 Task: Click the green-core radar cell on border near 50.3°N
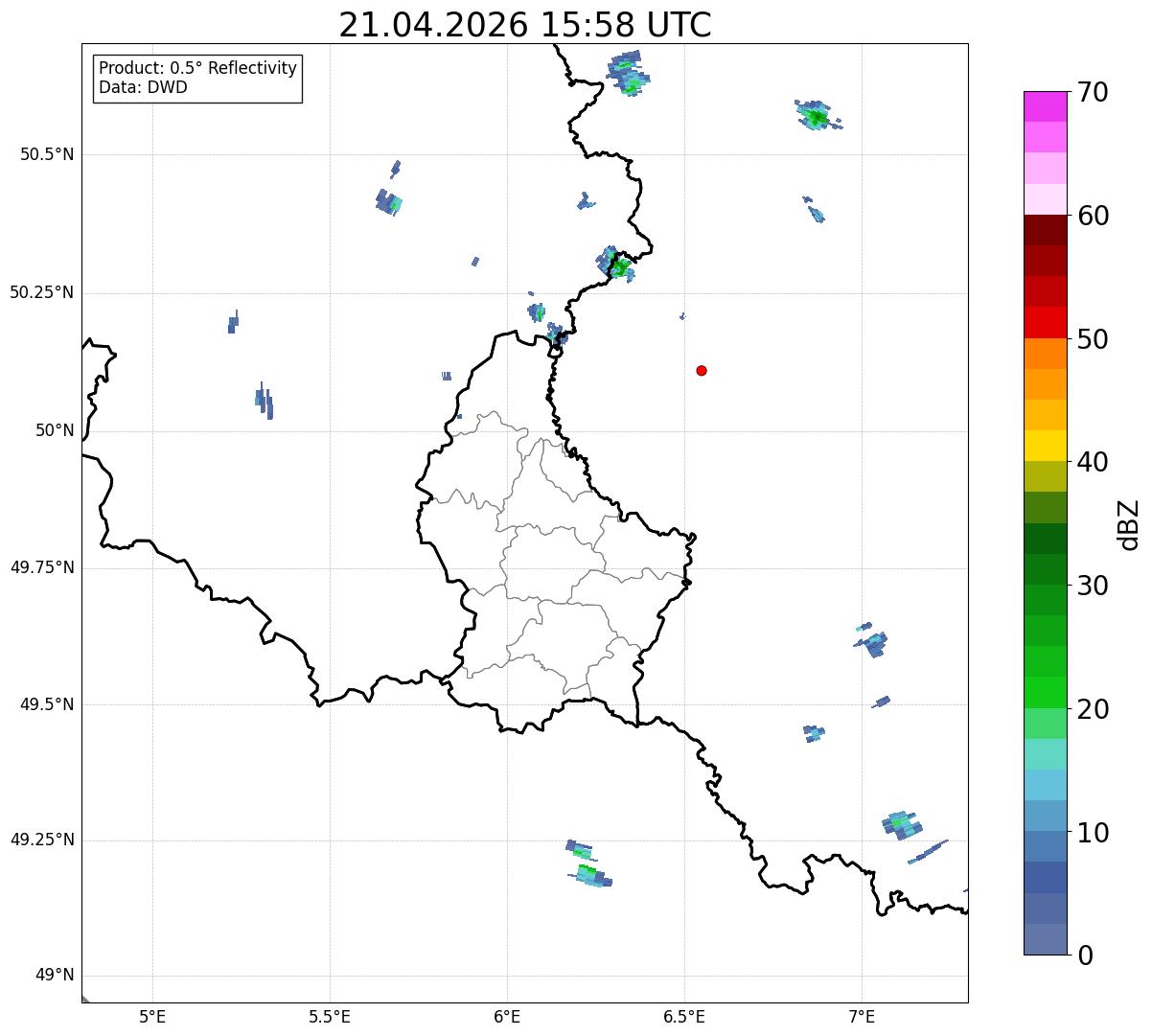click(x=613, y=264)
